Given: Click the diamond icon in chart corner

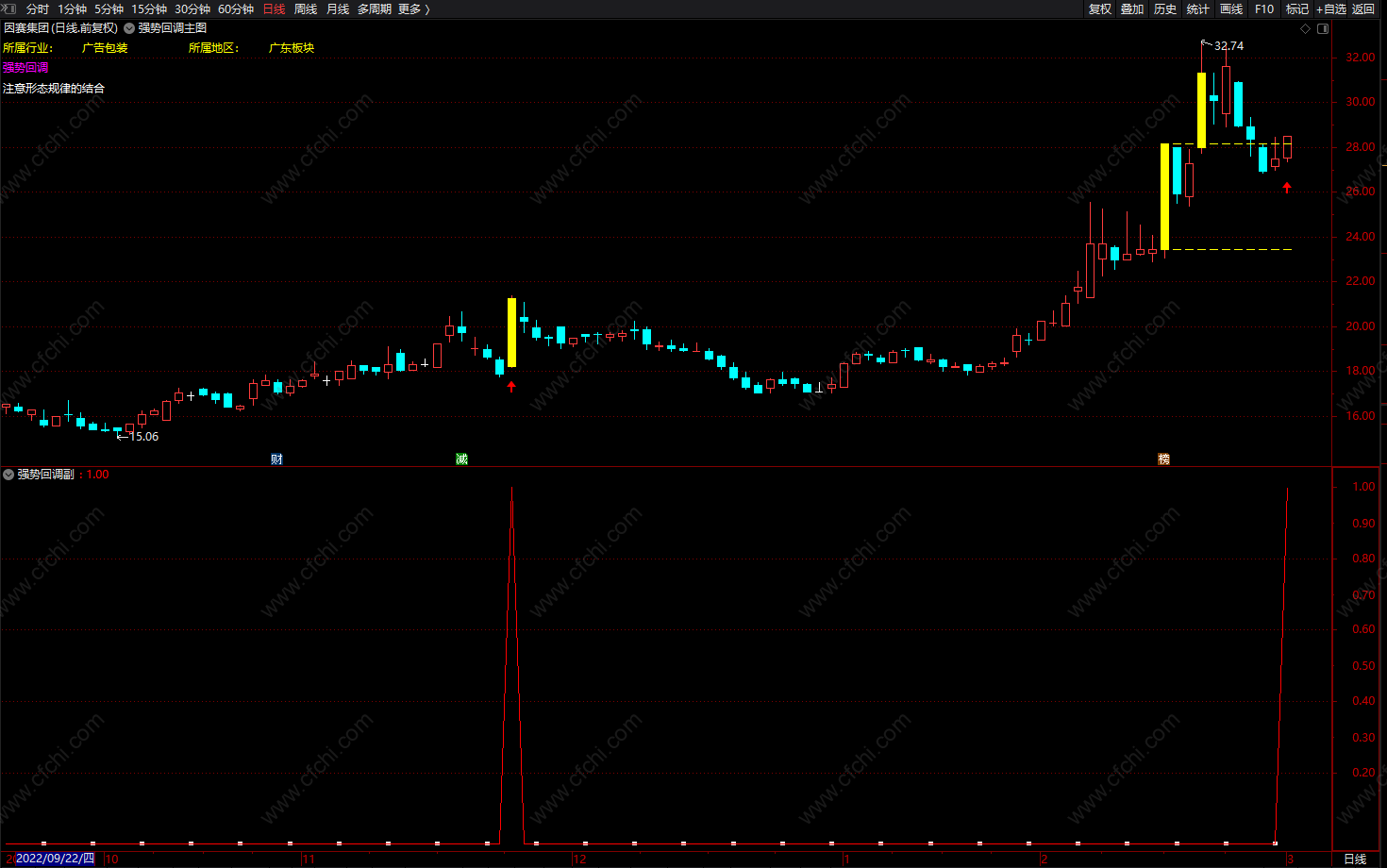Looking at the screenshot, I should (x=1306, y=28).
